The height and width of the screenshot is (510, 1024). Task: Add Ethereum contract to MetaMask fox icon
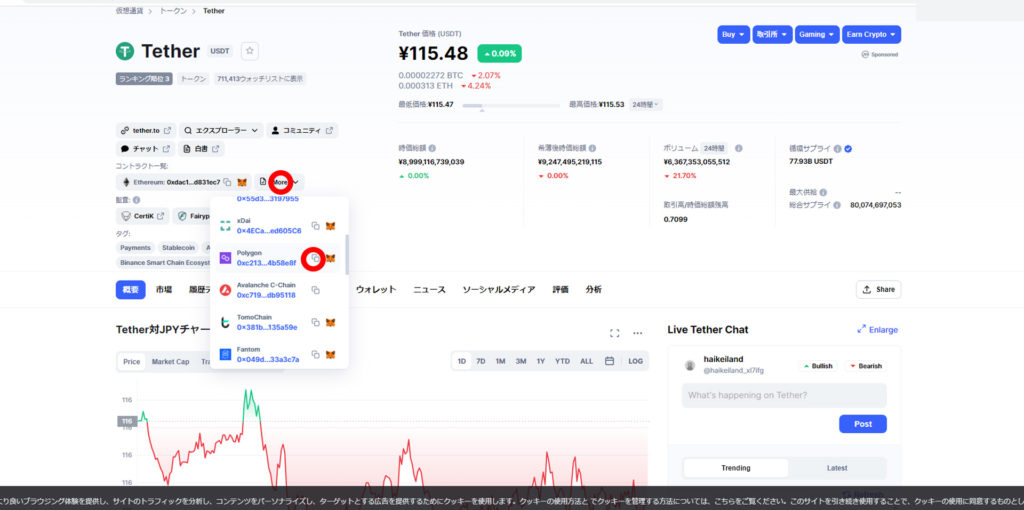(242, 182)
